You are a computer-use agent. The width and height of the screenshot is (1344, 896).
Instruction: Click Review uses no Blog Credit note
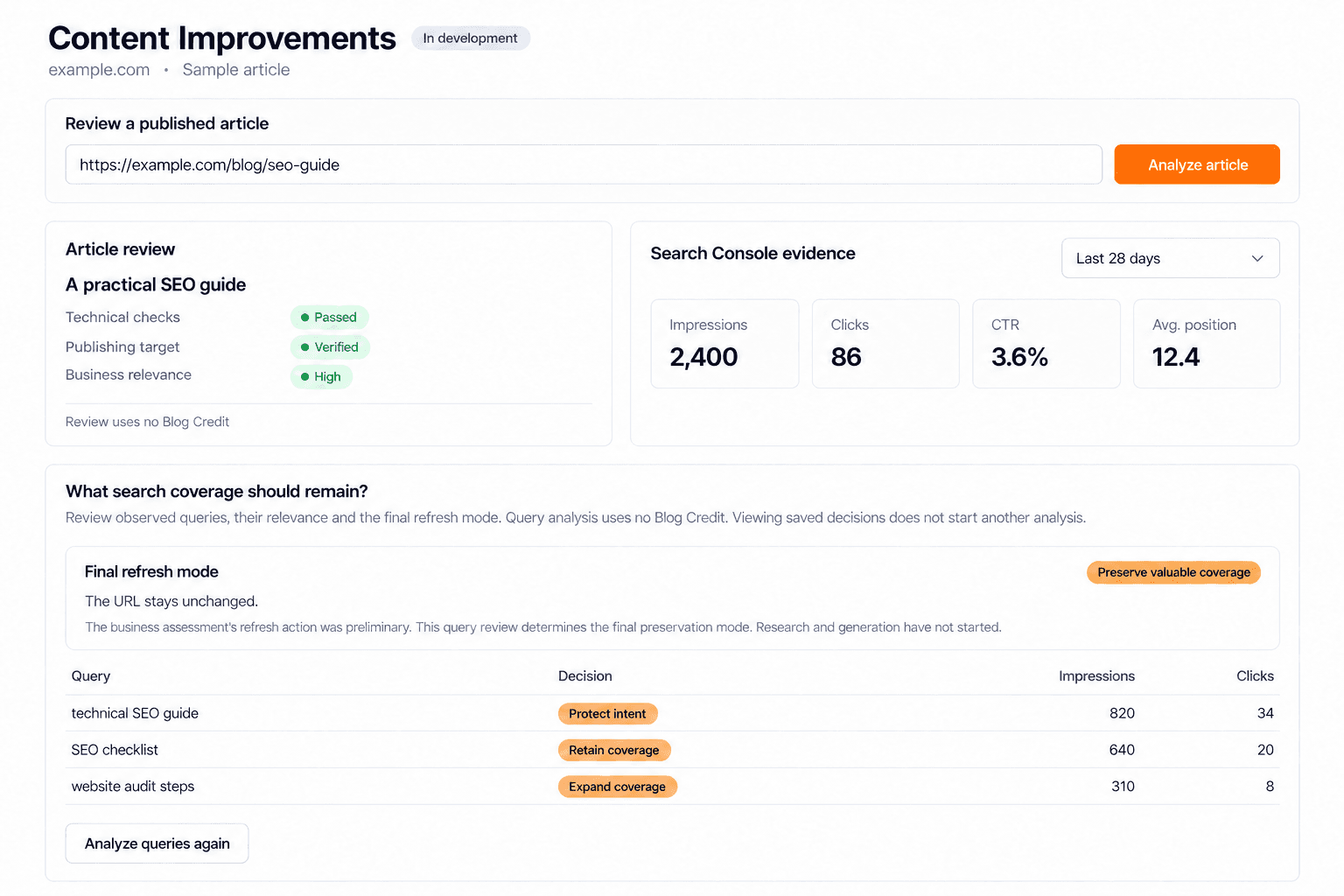[147, 422]
